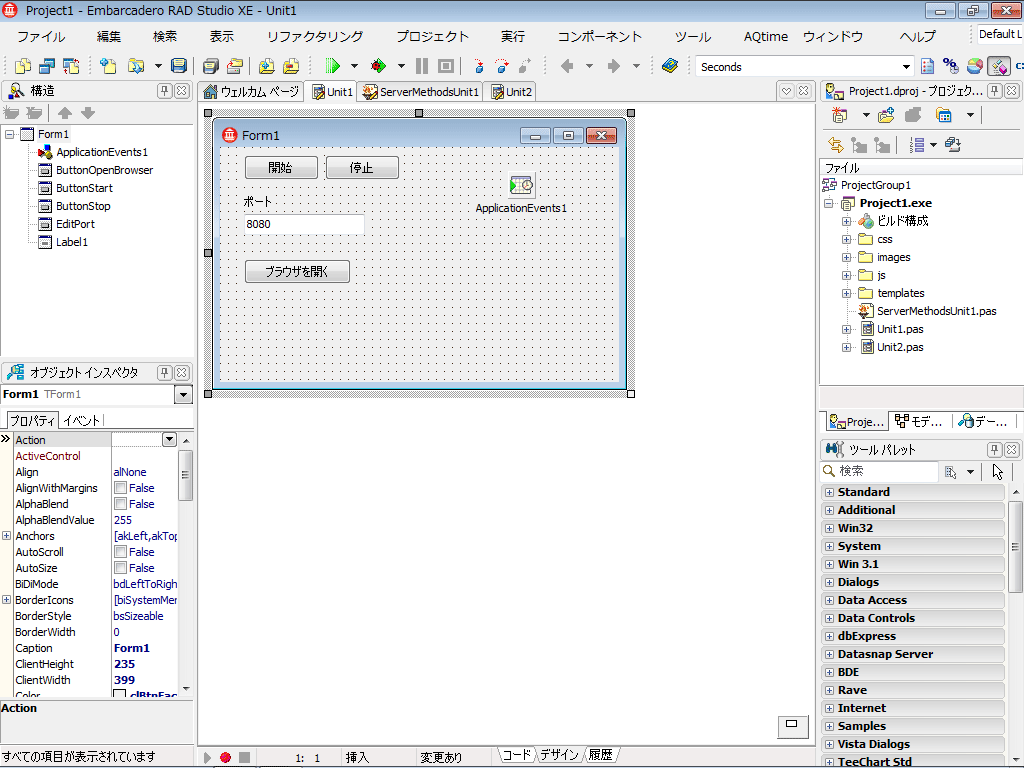Click the 開始 button on Form1

pos(281,168)
